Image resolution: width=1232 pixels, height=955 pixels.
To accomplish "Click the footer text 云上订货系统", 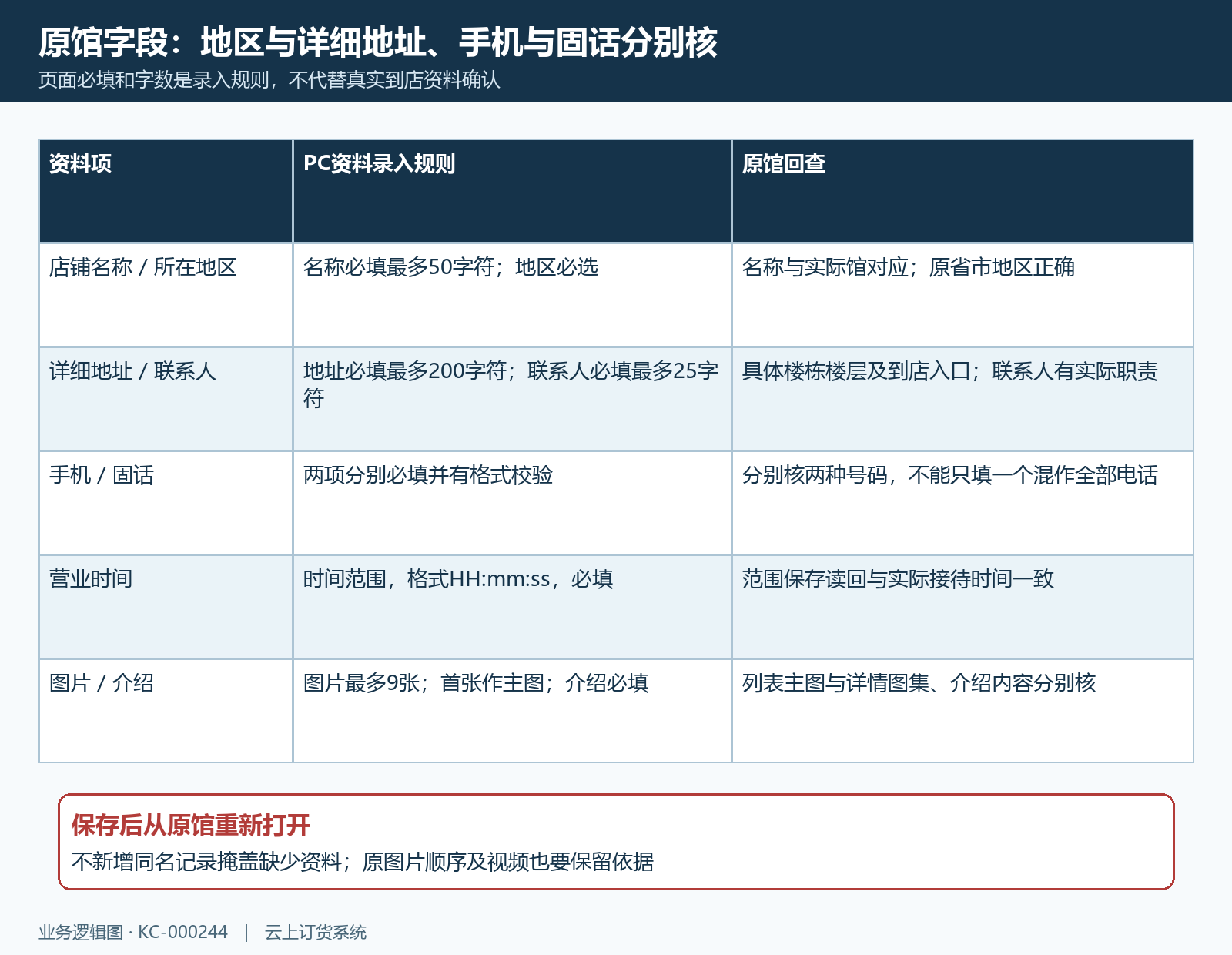I will click(316, 932).
